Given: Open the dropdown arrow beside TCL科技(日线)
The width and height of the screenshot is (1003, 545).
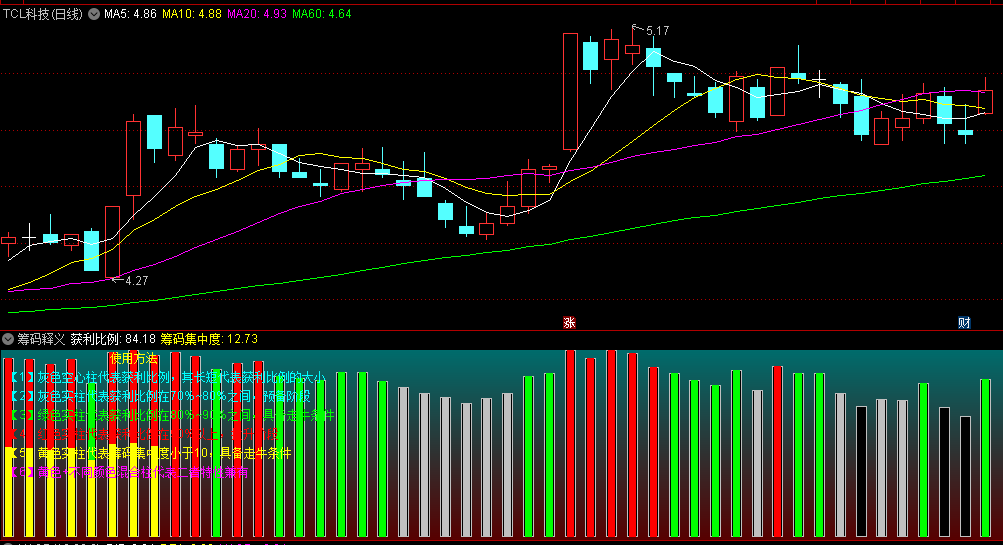Looking at the screenshot, I should point(94,14).
